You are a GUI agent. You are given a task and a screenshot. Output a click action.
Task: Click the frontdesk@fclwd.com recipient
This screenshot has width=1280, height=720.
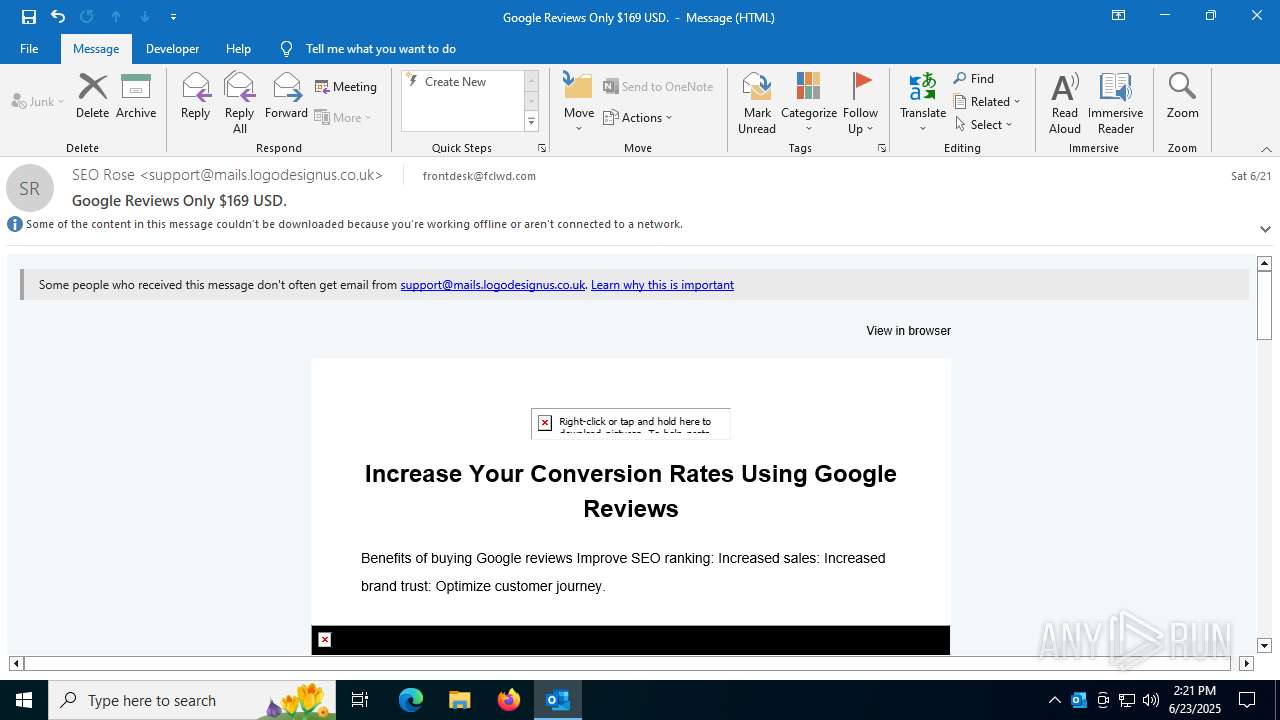(479, 176)
